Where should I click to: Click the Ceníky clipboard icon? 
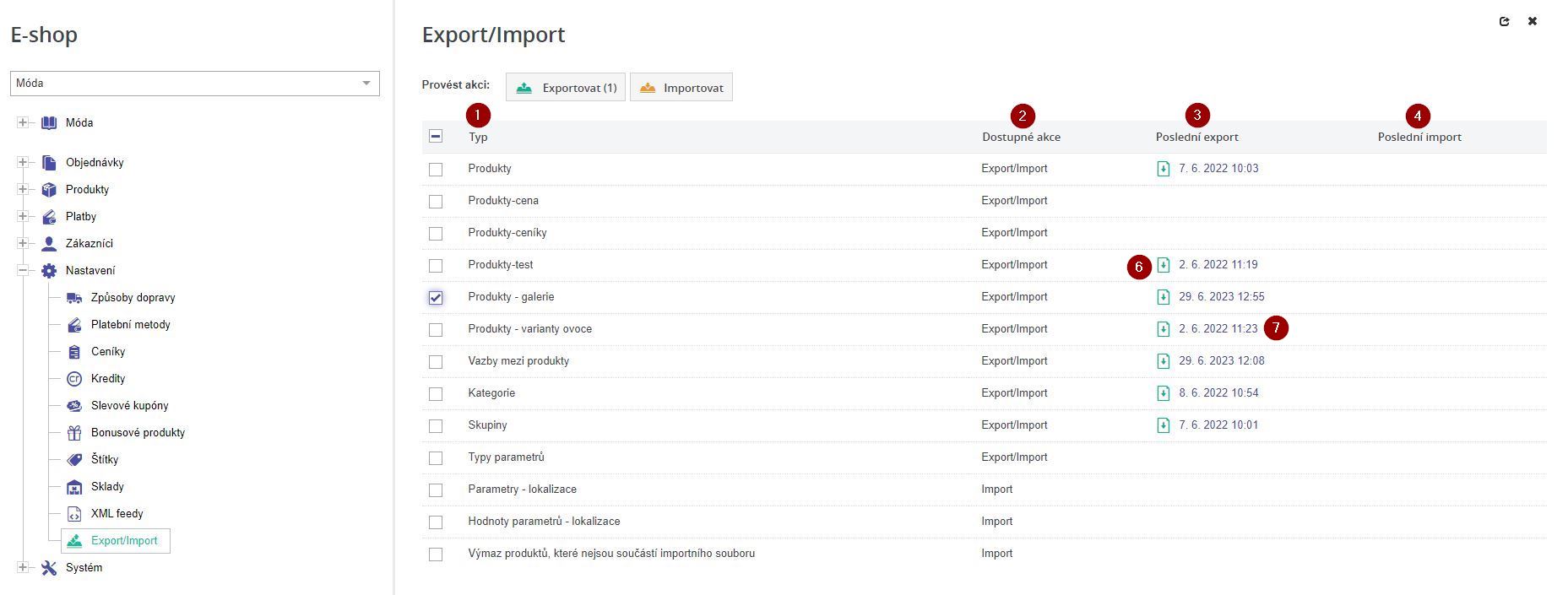[x=74, y=352]
